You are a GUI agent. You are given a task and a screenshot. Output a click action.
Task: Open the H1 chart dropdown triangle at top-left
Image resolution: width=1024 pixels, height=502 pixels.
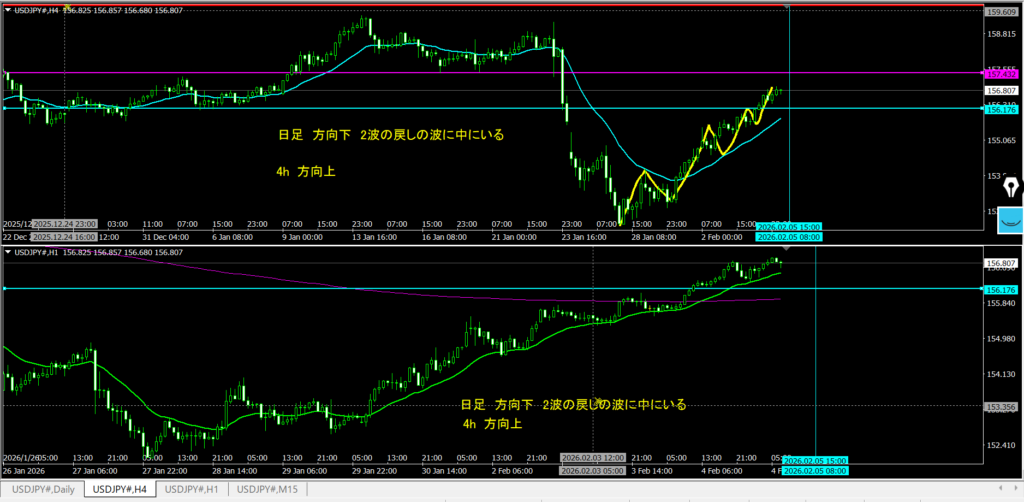tap(9, 252)
